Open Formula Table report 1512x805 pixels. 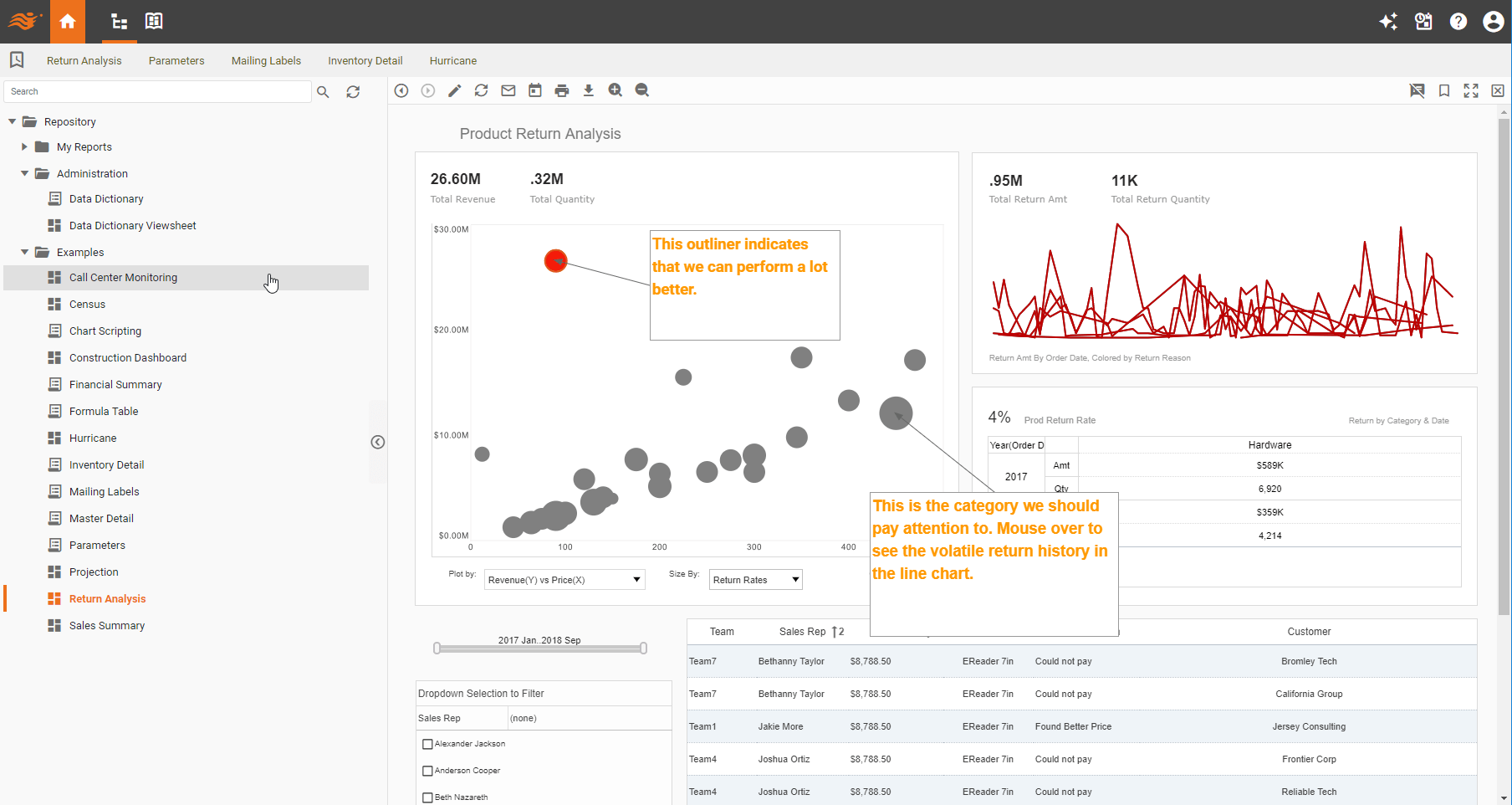(104, 412)
